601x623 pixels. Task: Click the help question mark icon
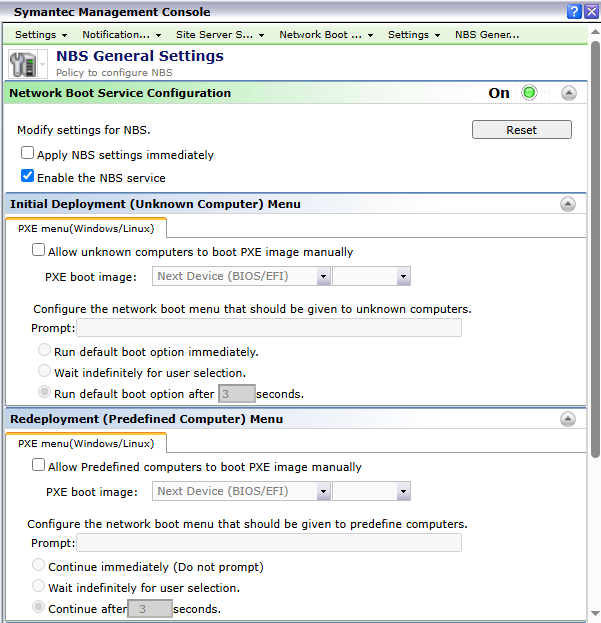(574, 11)
